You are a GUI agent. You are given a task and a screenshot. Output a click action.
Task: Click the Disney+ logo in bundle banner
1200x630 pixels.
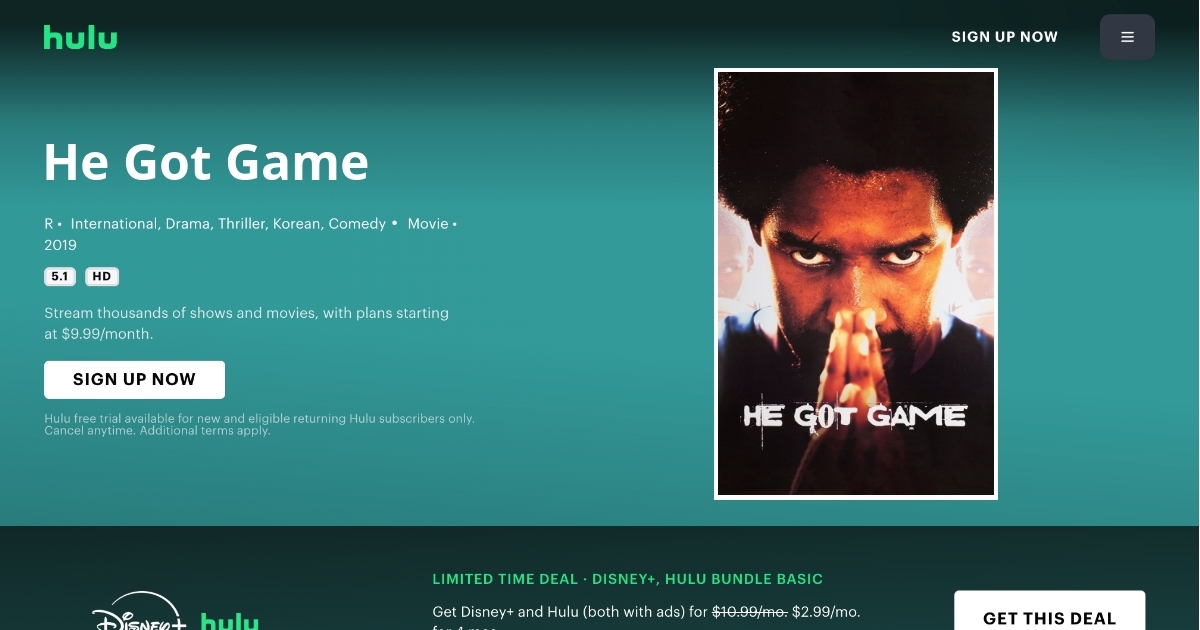click(x=140, y=612)
